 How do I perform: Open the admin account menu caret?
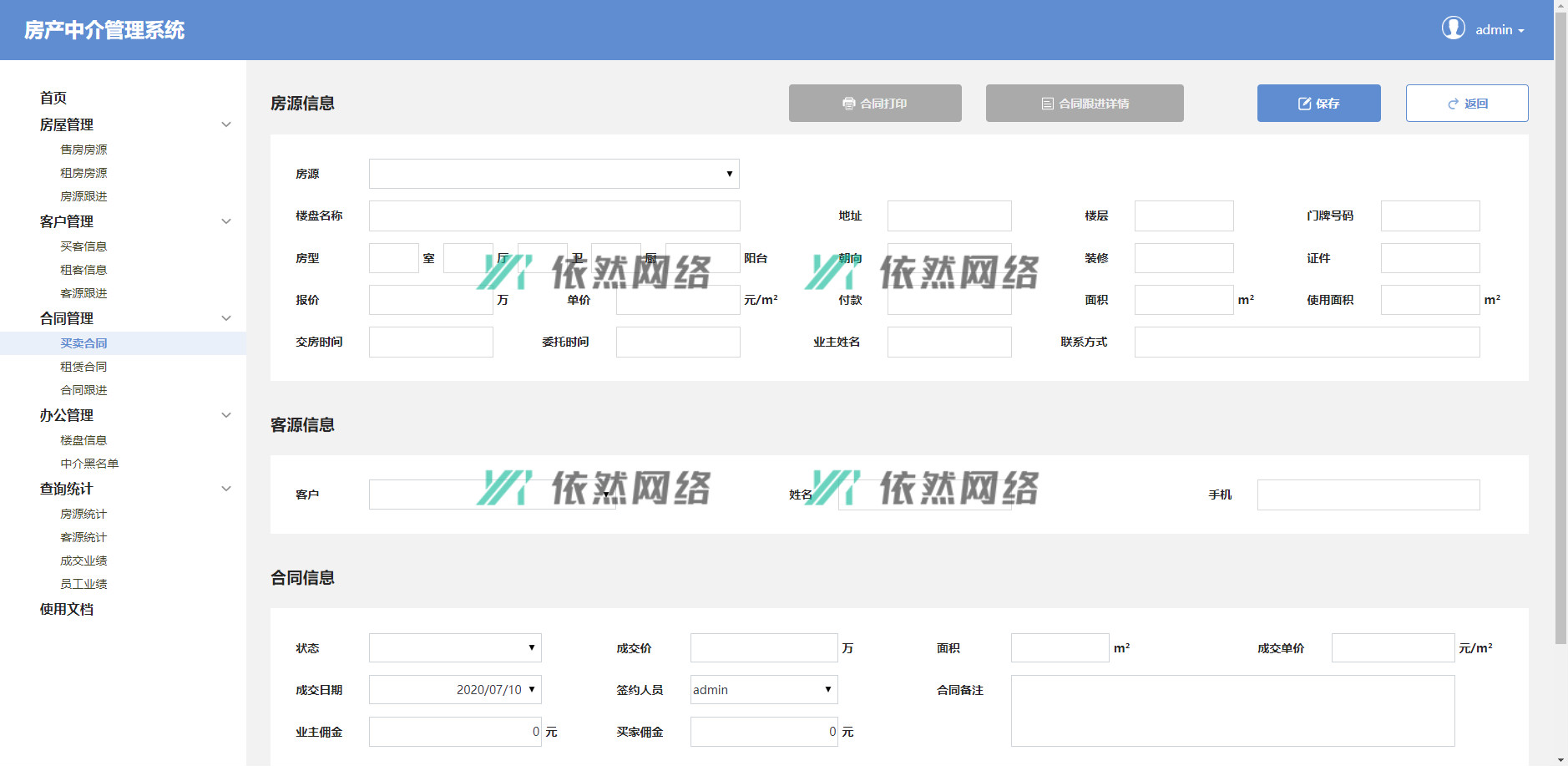click(1521, 31)
